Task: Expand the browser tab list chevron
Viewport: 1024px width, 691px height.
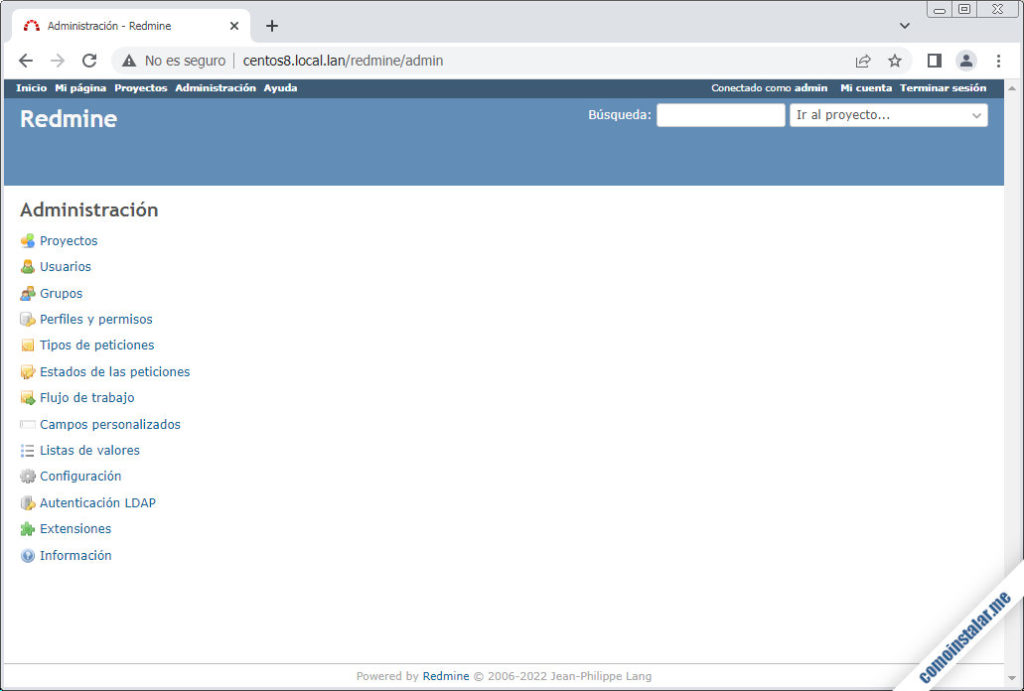Action: [x=903, y=24]
